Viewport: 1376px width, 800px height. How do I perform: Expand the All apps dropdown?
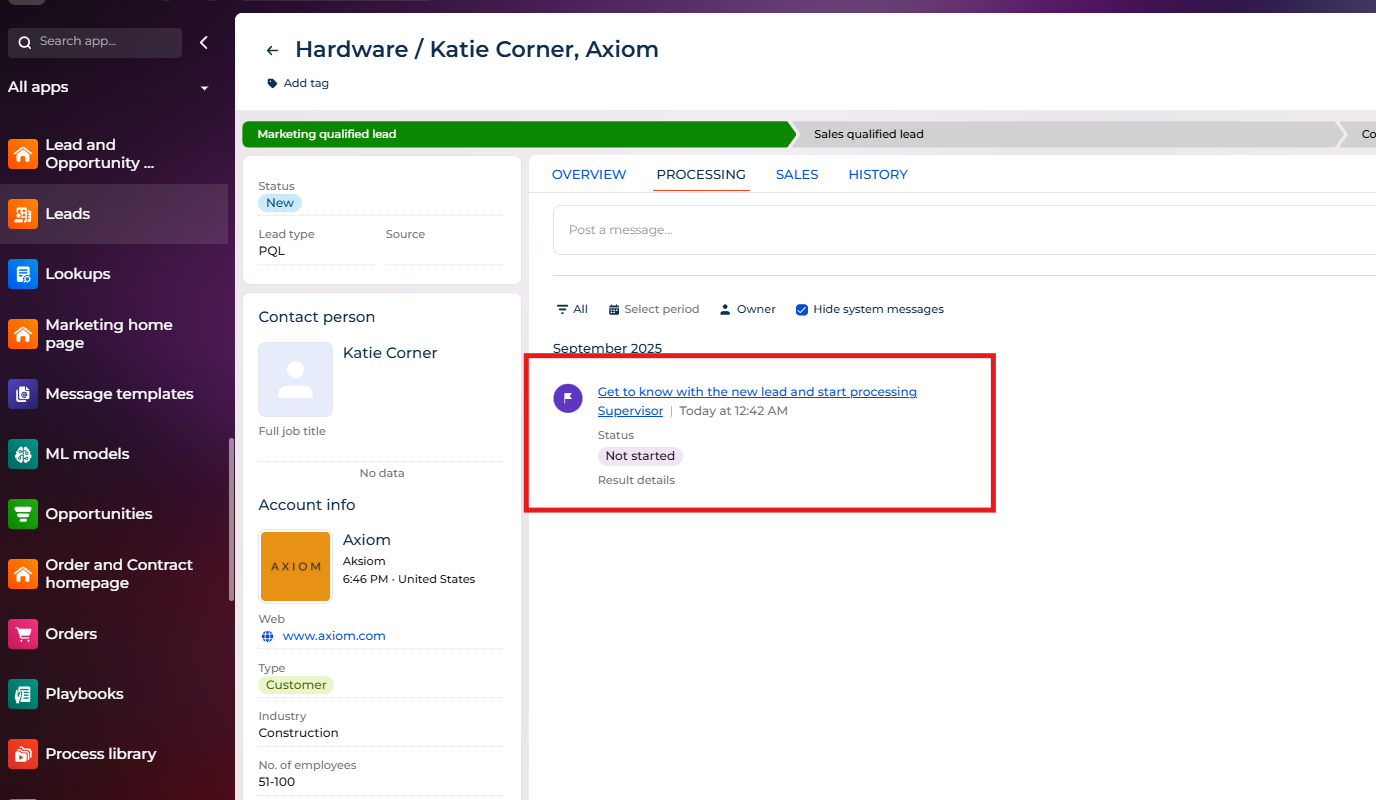204,88
